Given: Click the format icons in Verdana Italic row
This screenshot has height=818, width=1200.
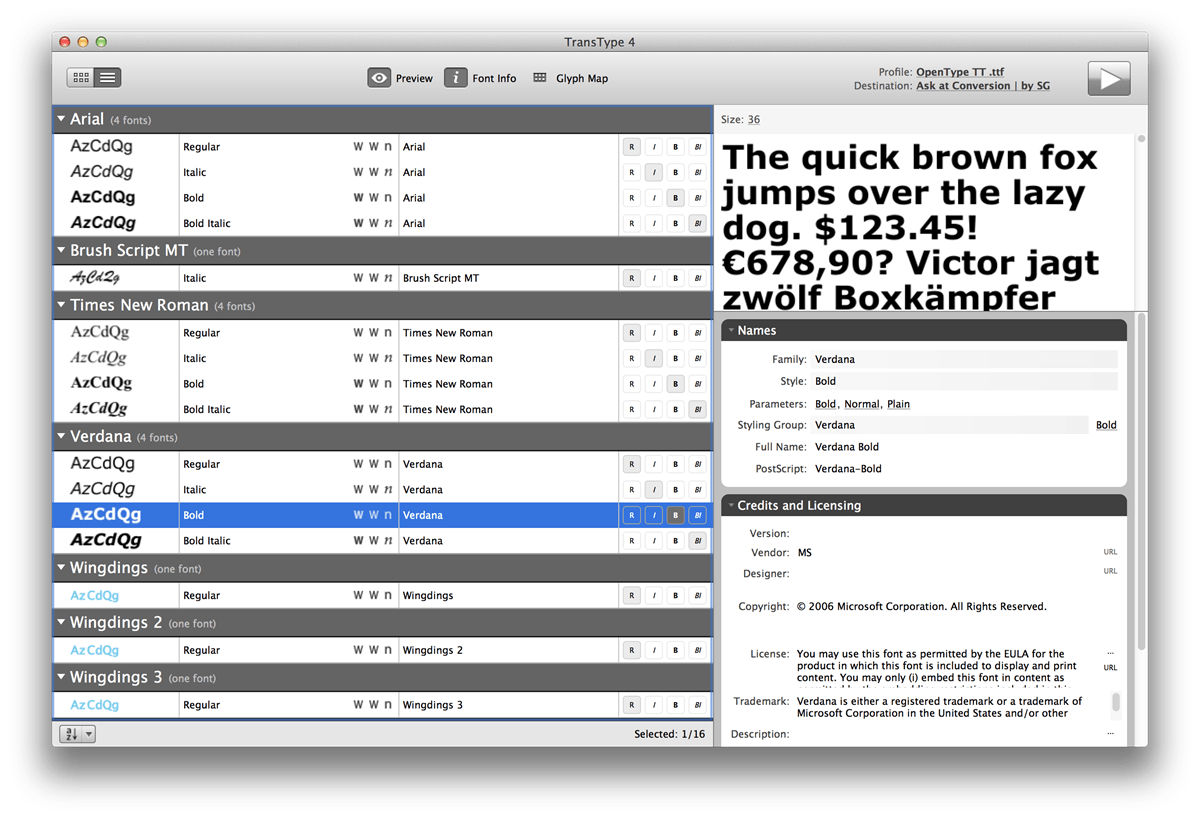Looking at the screenshot, I should point(373,490).
